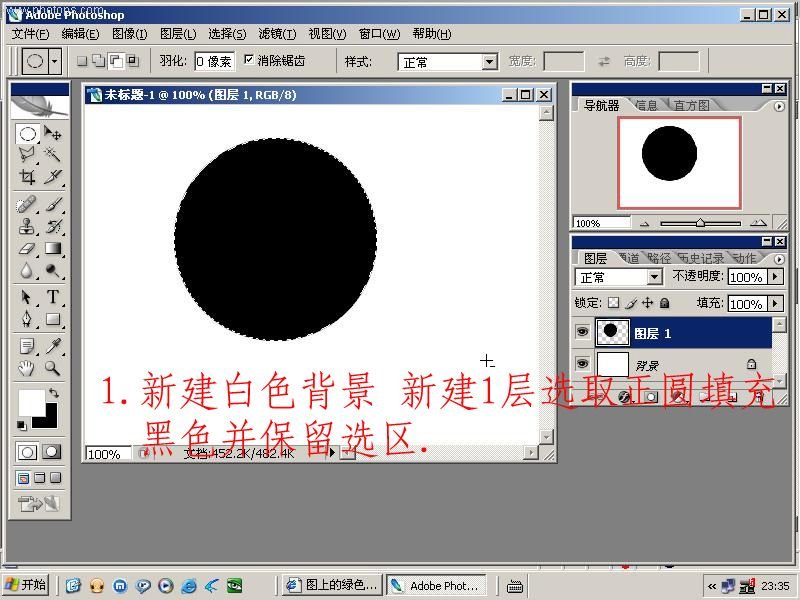Viewport: 800px width, 600px height.
Task: Open the 样式 style dropdown
Action: [x=489, y=62]
